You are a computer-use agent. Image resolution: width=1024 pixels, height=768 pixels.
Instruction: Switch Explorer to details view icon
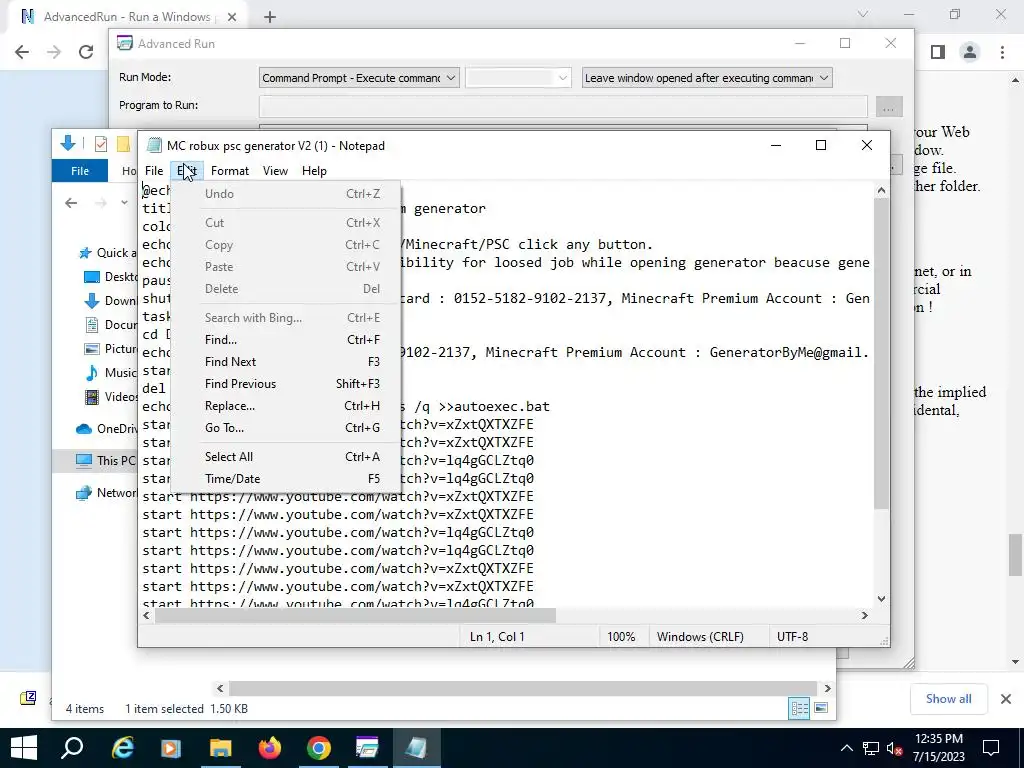799,709
